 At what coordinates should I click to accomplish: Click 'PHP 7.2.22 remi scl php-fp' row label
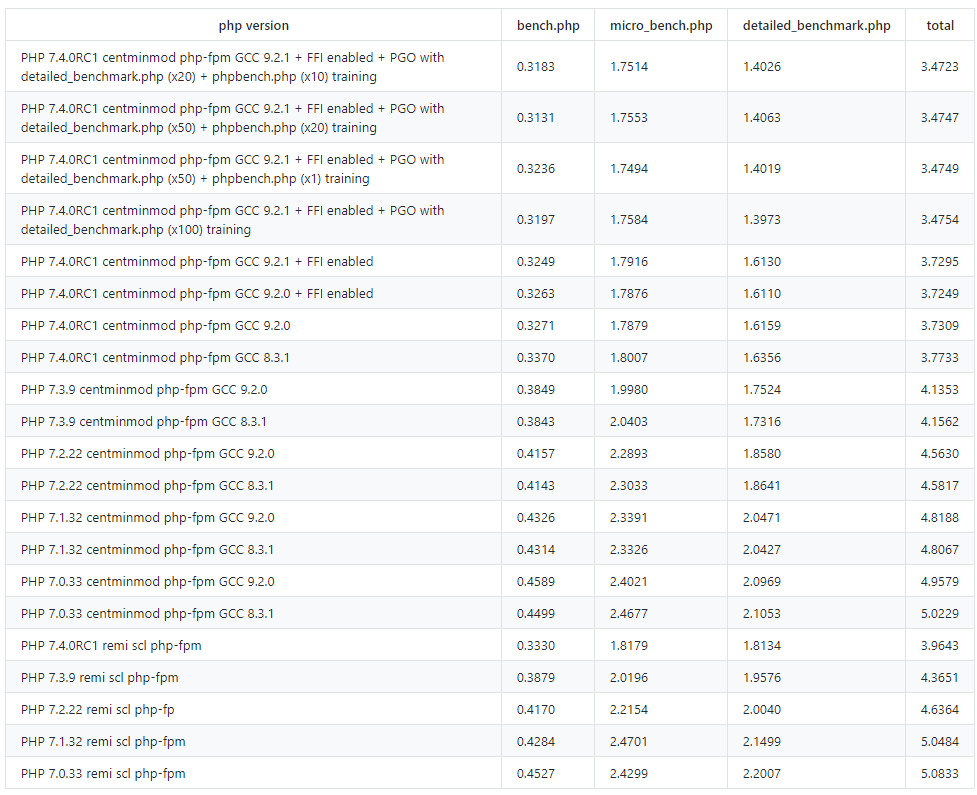coord(98,710)
